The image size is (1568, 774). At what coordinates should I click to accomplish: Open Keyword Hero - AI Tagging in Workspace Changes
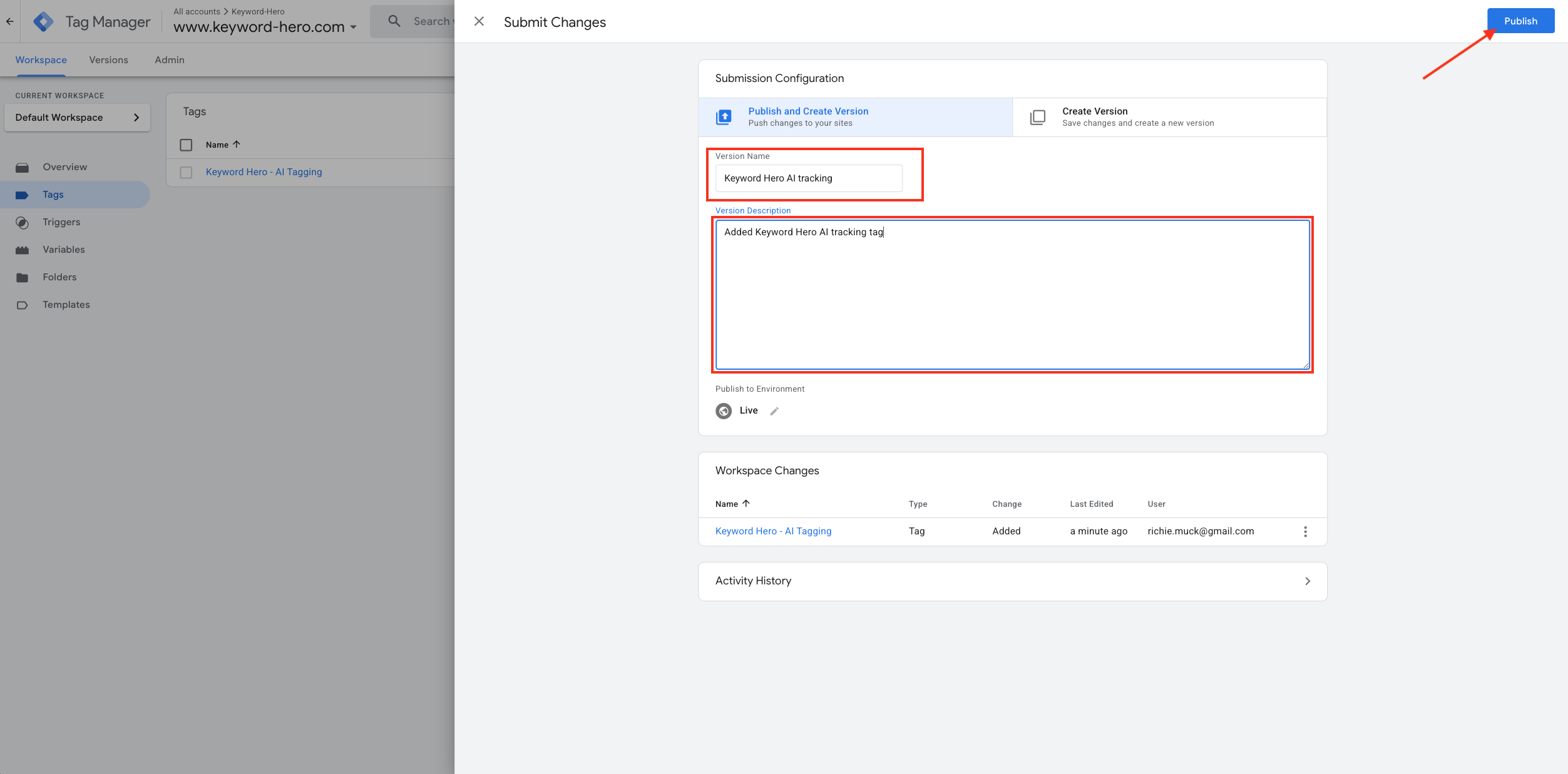[773, 531]
